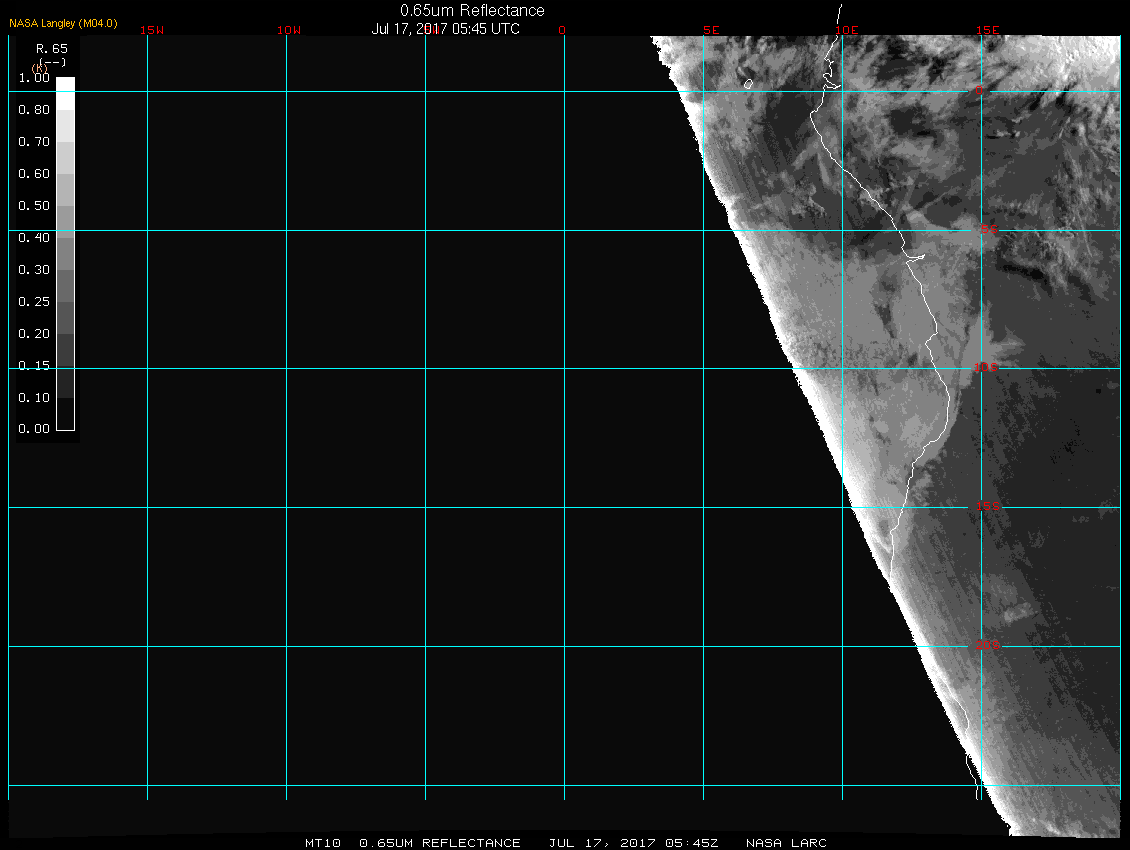The image size is (1130, 850).
Task: Click the "5E" longitude label
Action: (x=711, y=30)
